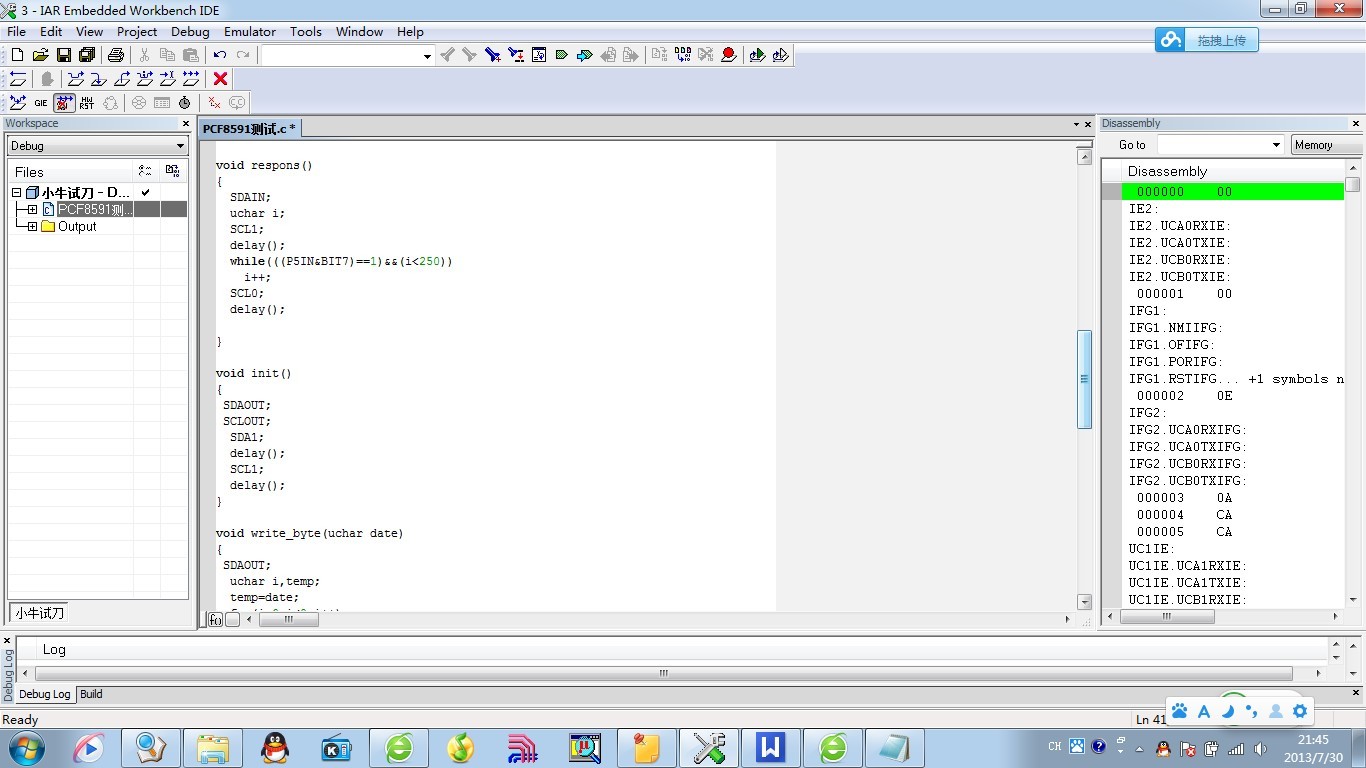Click the Go to Definition toolbar icon

pyautogui.click(x=539, y=55)
